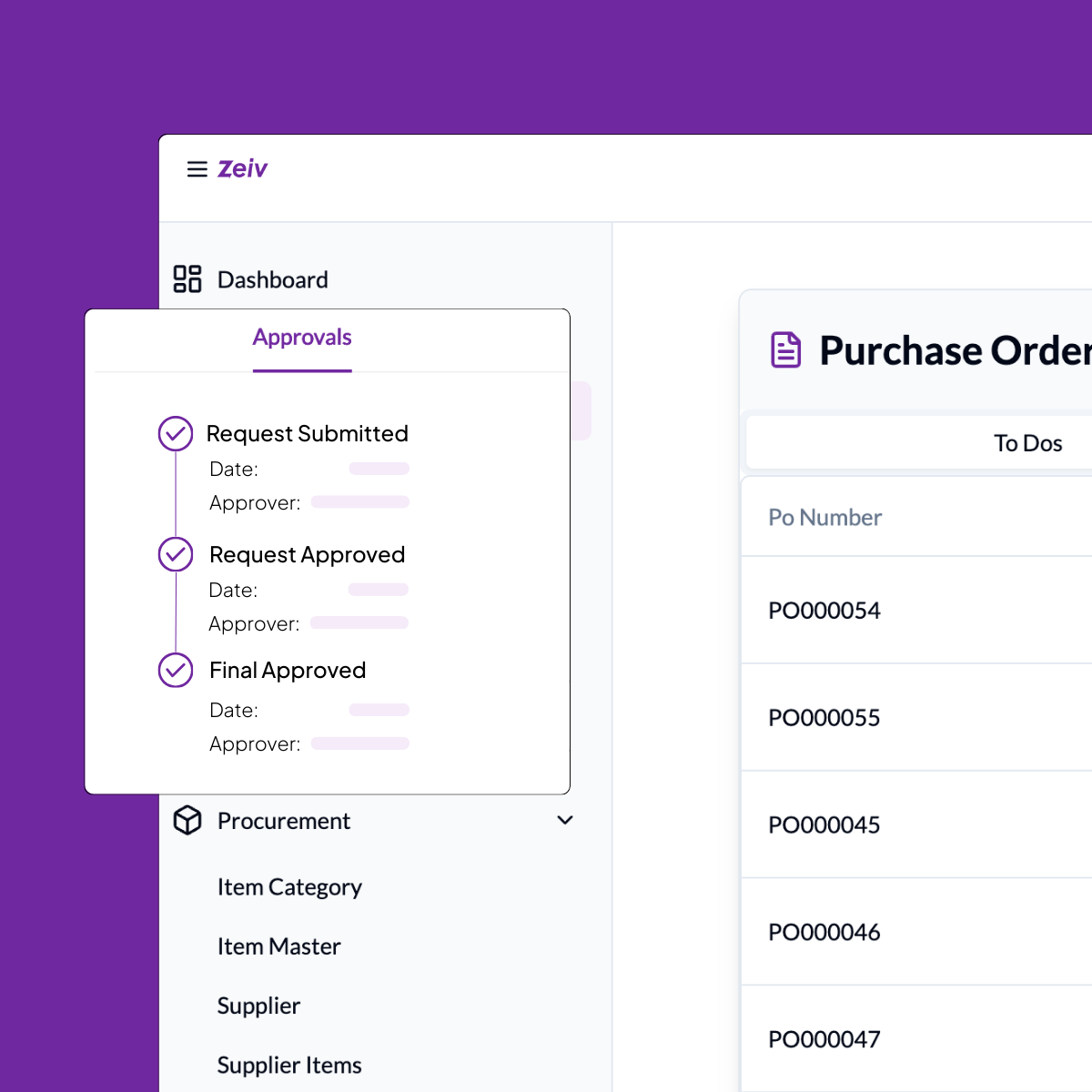Image resolution: width=1092 pixels, height=1092 pixels.
Task: Collapse the Procurement section chevron
Action: [565, 820]
